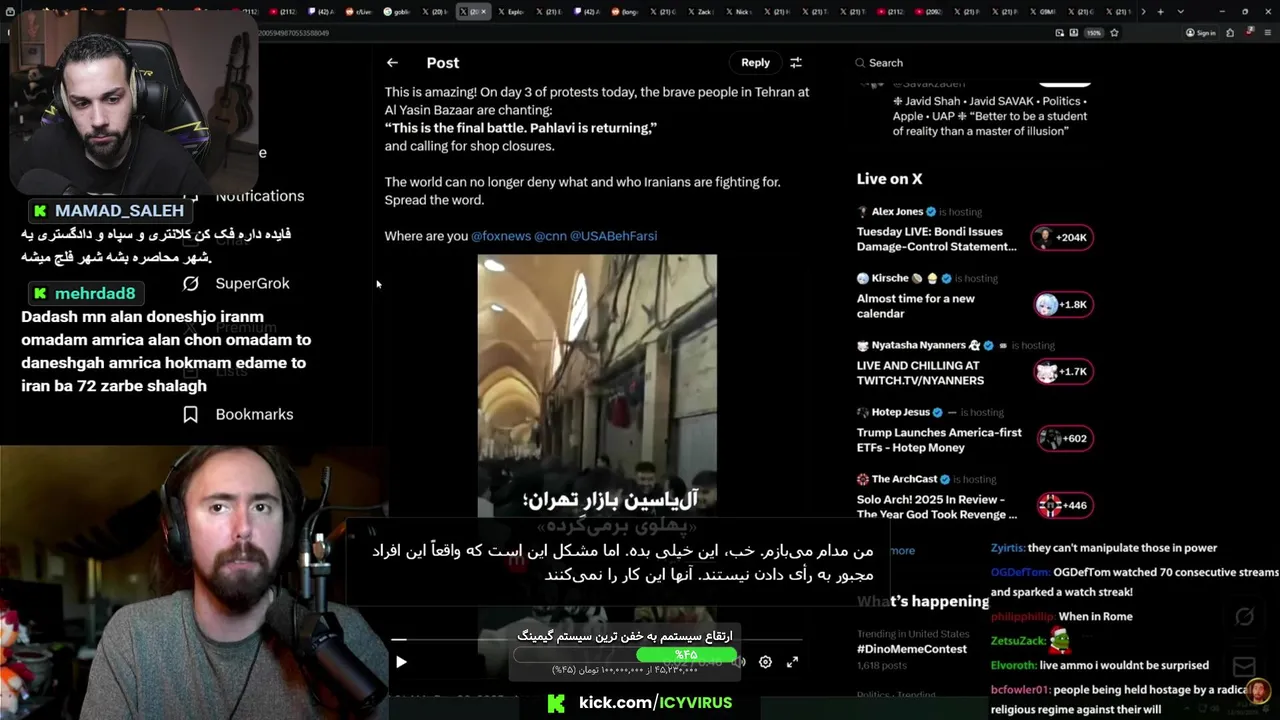Open the @cnn mention link

tap(550, 236)
